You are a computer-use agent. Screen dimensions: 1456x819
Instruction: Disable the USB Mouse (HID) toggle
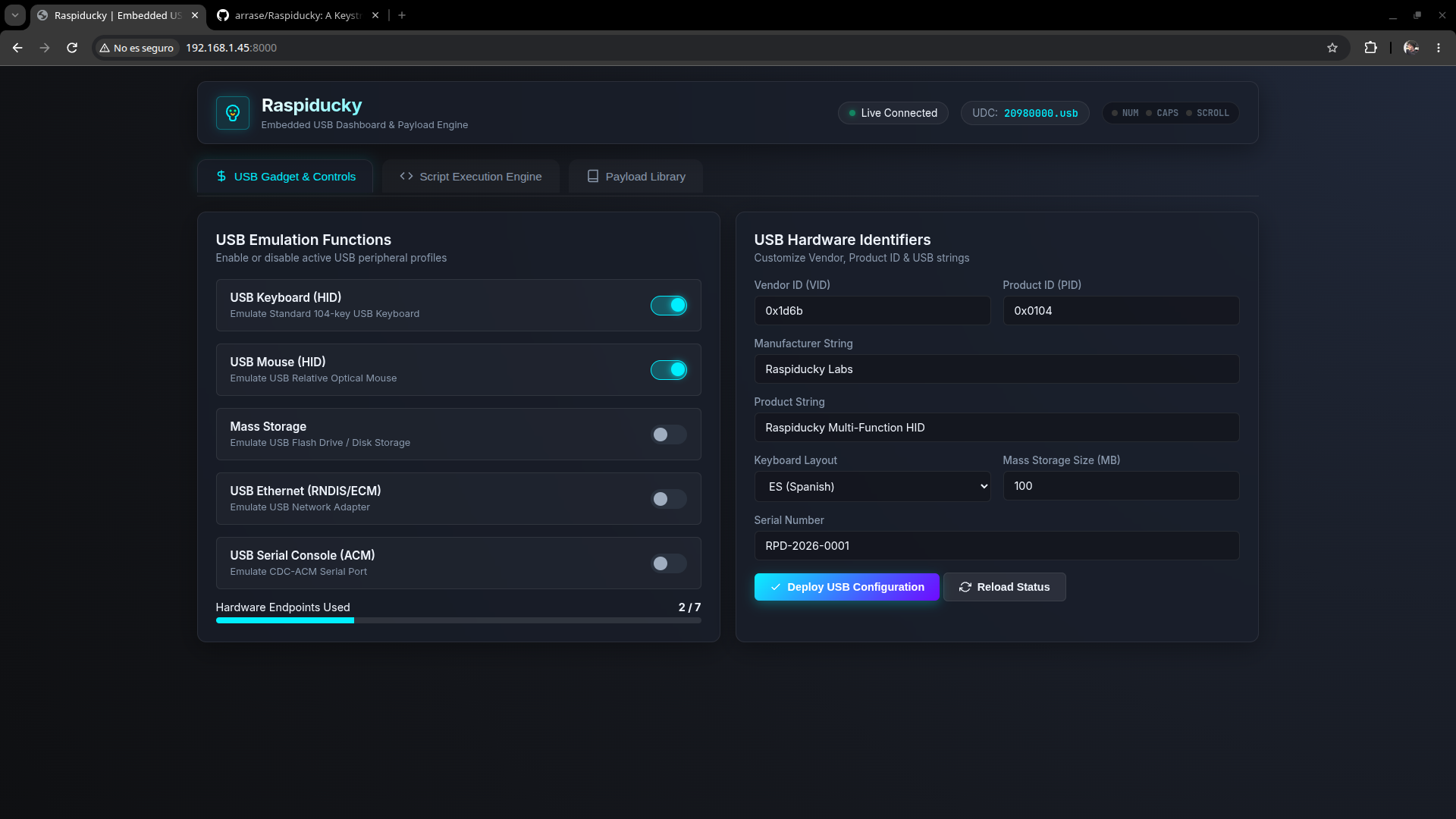tap(669, 369)
